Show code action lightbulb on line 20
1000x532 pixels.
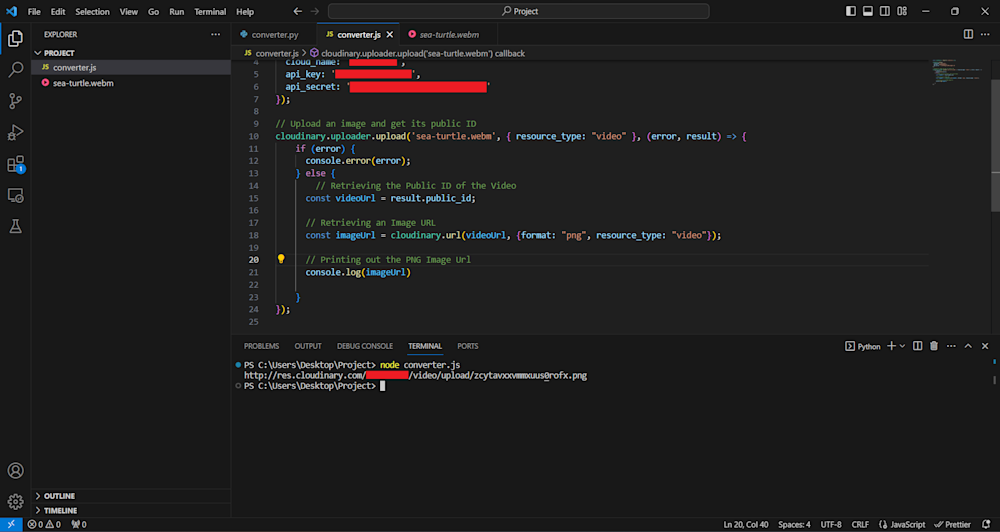coord(281,259)
